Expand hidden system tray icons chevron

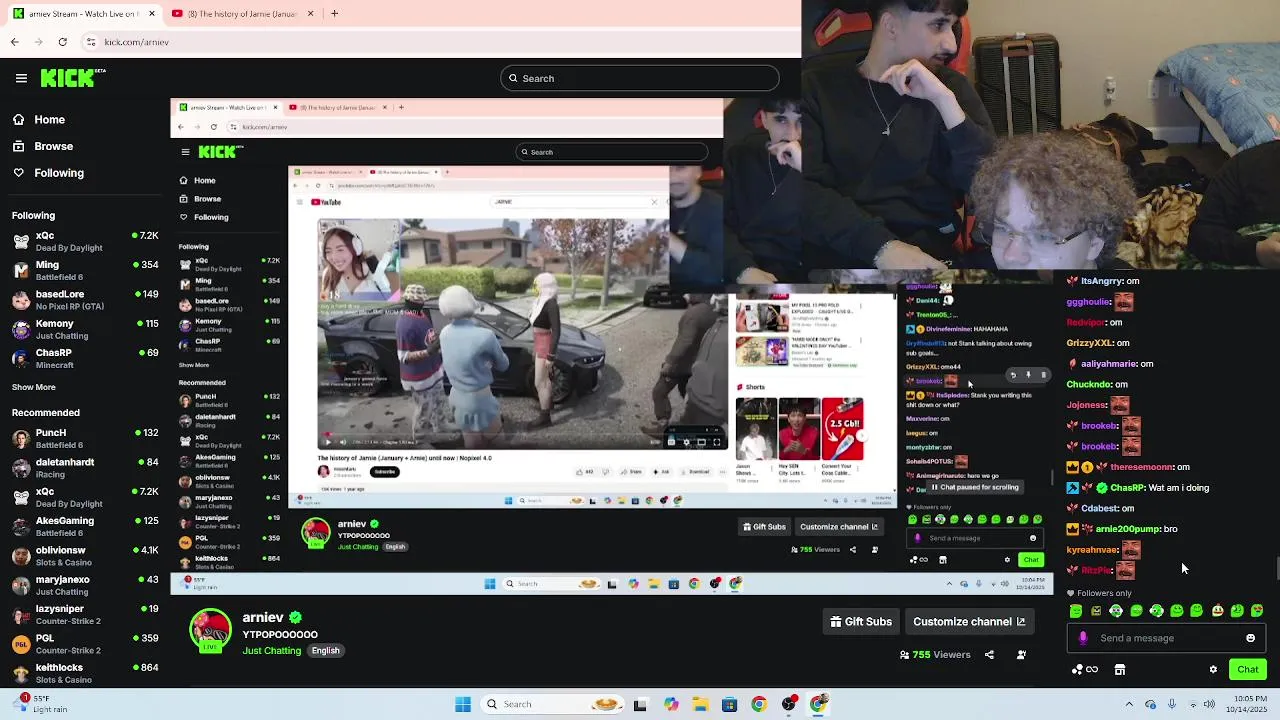(1129, 704)
